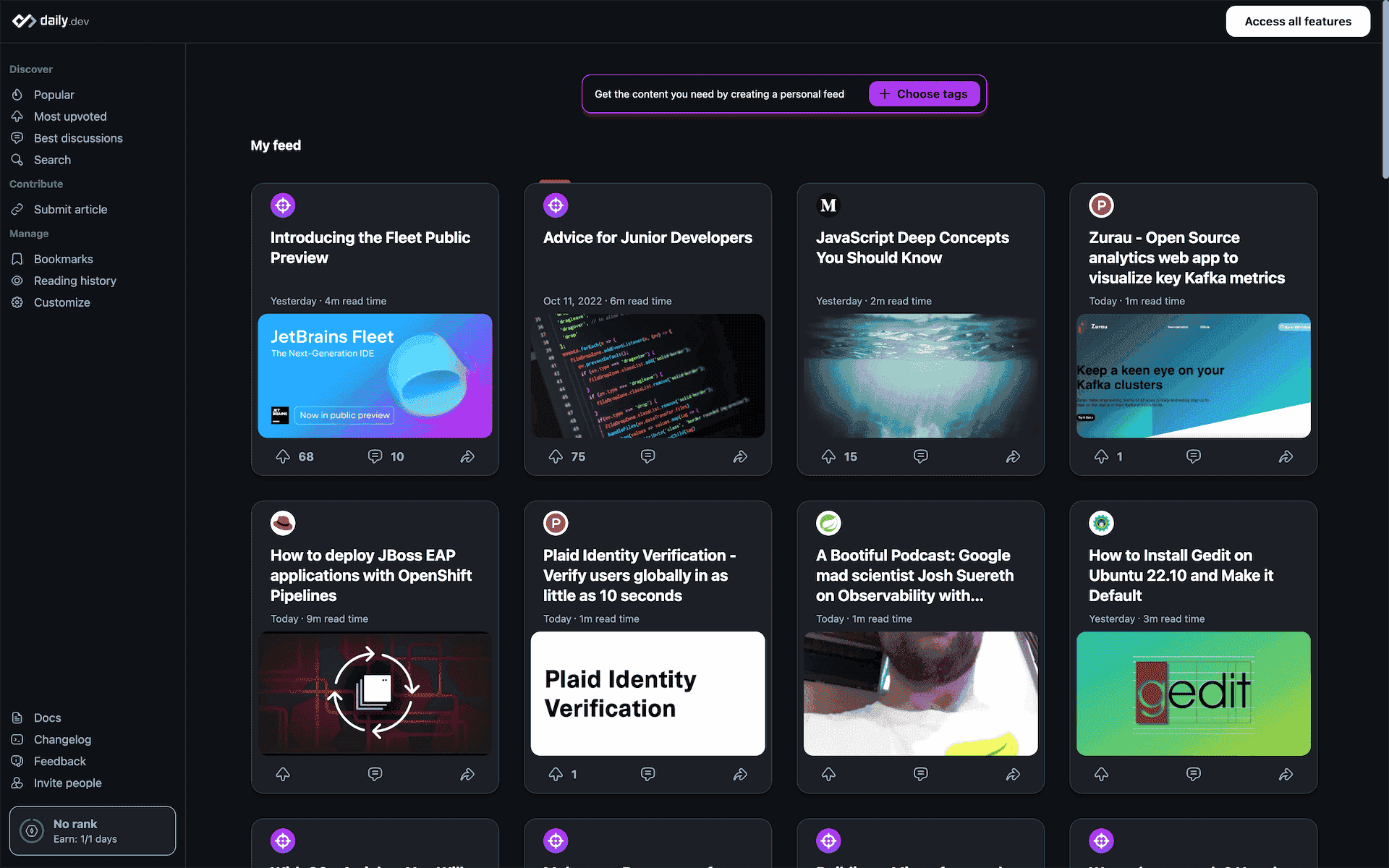Open Bookmarks from sidebar
Image resolution: width=1389 pixels, height=868 pixels.
[63, 259]
